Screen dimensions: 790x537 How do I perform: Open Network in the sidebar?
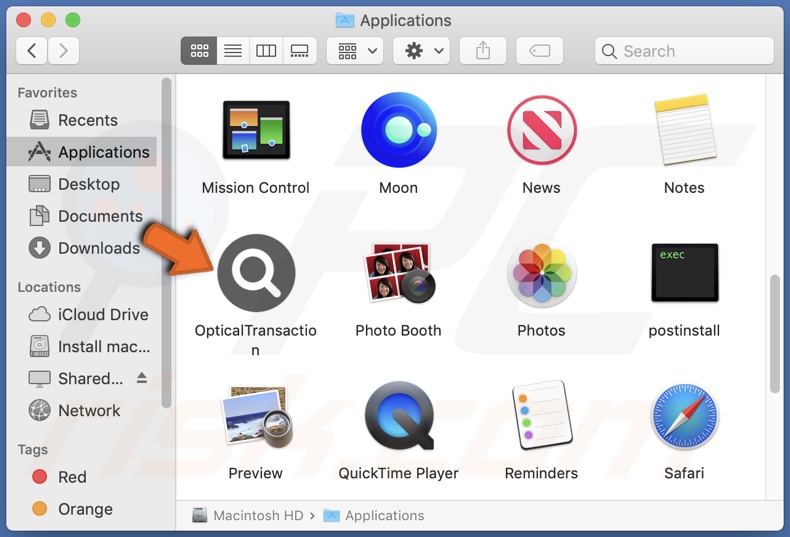point(82,411)
